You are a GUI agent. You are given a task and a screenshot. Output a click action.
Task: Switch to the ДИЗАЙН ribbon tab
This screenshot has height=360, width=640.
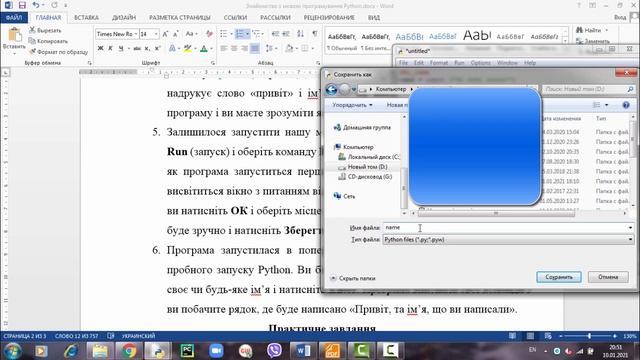[x=124, y=18]
